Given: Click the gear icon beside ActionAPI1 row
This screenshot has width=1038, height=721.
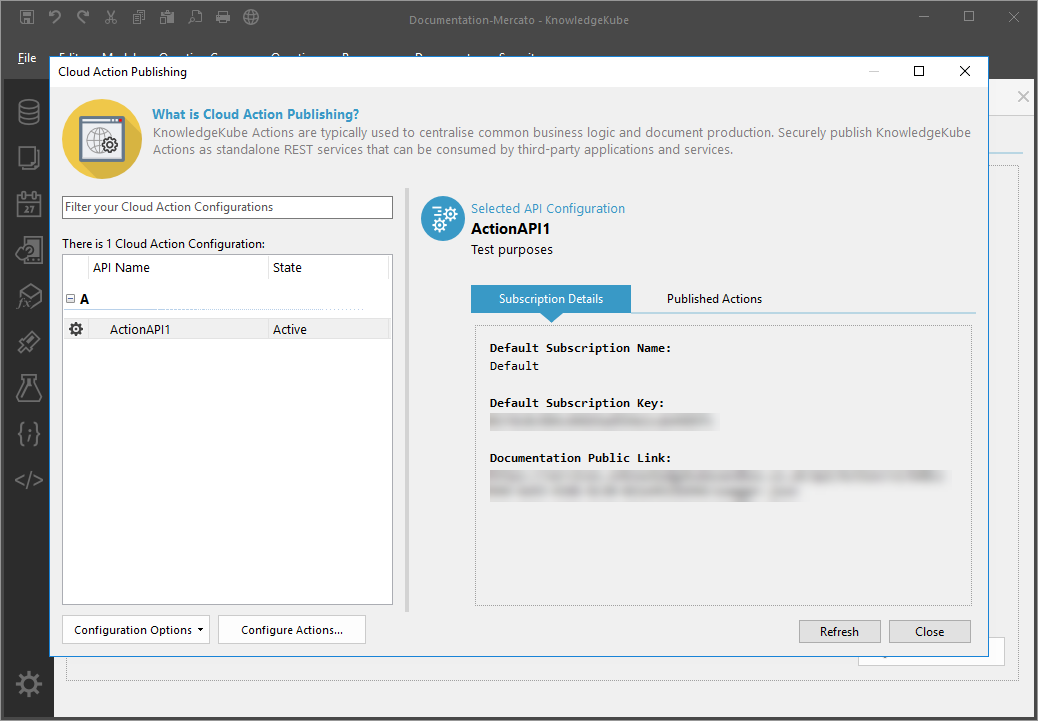Looking at the screenshot, I should 76,329.
